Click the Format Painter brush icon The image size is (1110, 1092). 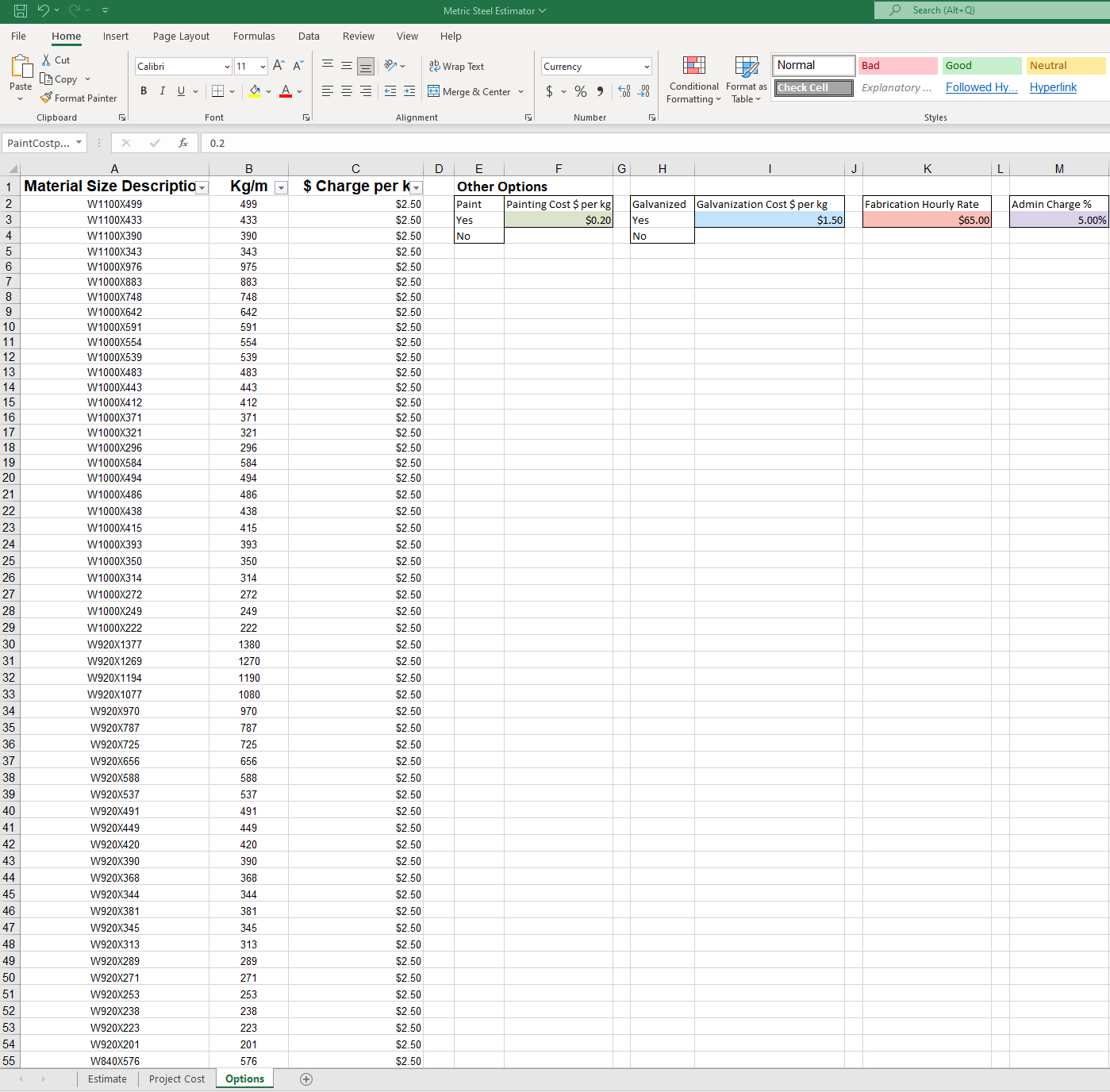47,98
